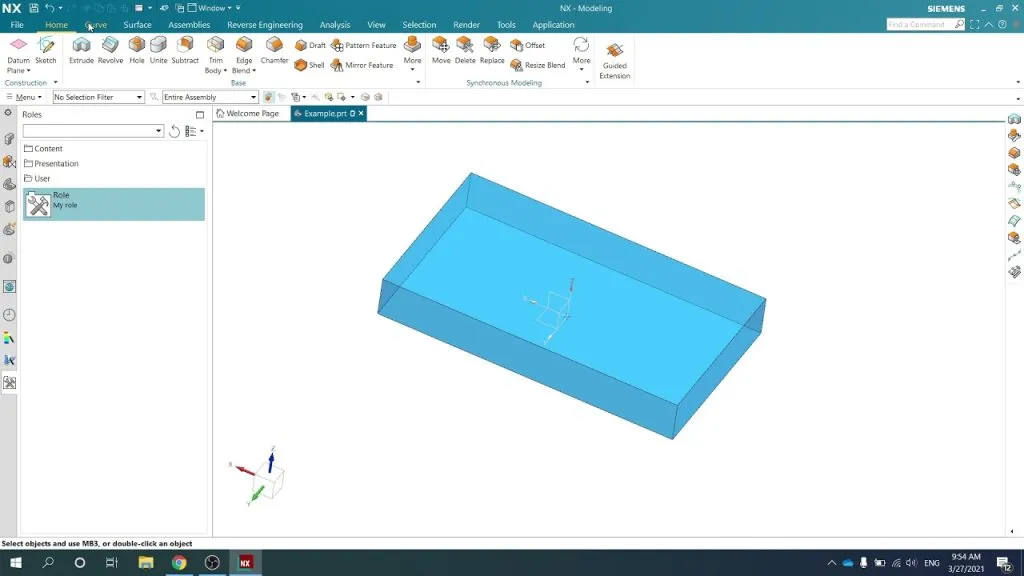
Task: Choose the Unite boolean tool
Action: (x=158, y=50)
